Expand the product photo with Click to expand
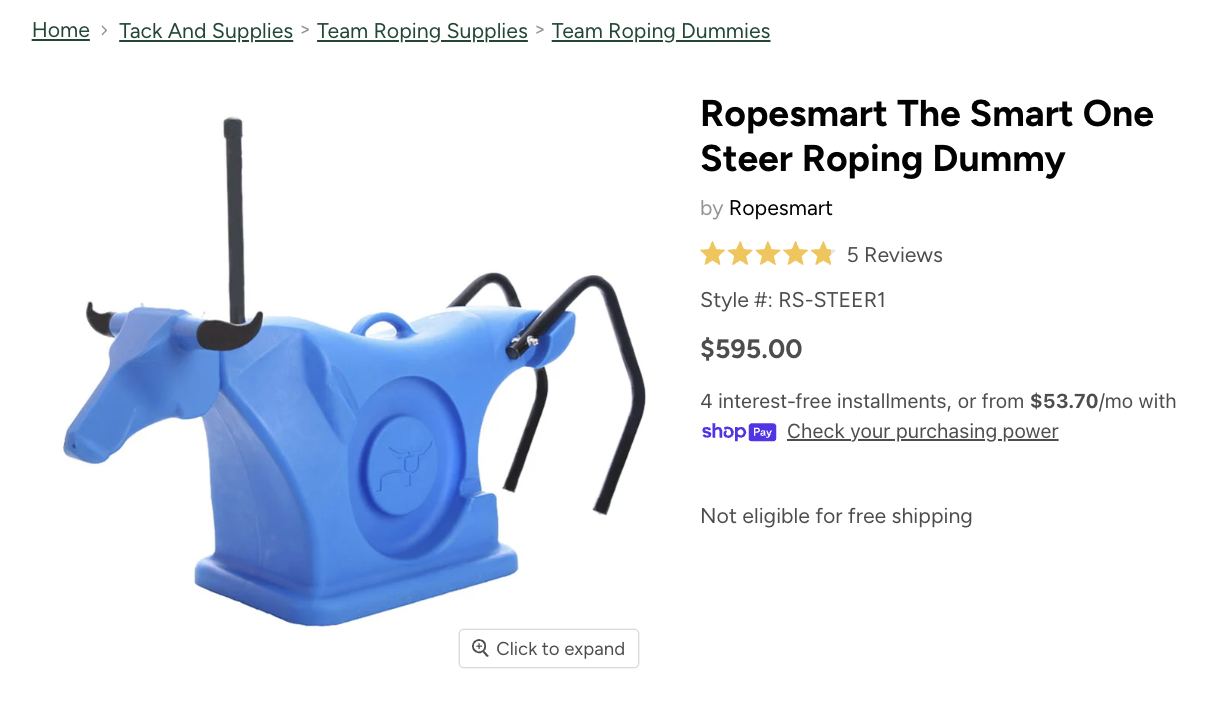This screenshot has height=702, width=1208. (548, 648)
